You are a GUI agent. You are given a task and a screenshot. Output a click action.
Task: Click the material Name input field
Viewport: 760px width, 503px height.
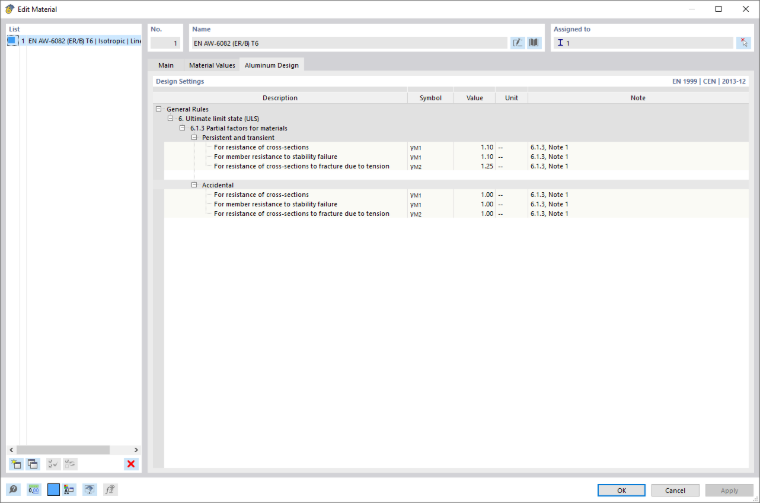349,43
